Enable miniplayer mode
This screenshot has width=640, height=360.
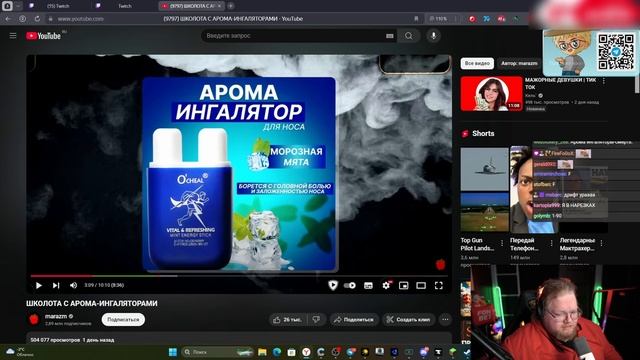click(404, 285)
